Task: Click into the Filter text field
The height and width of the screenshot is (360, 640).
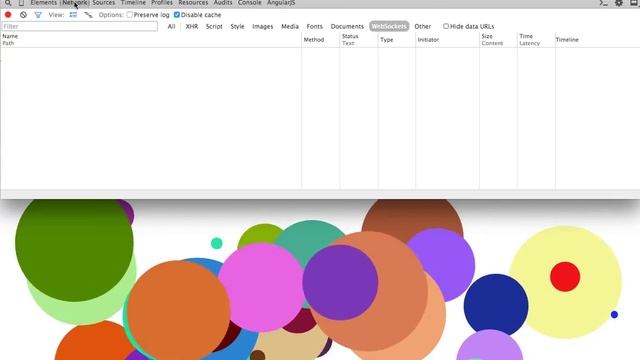Action: pos(80,26)
